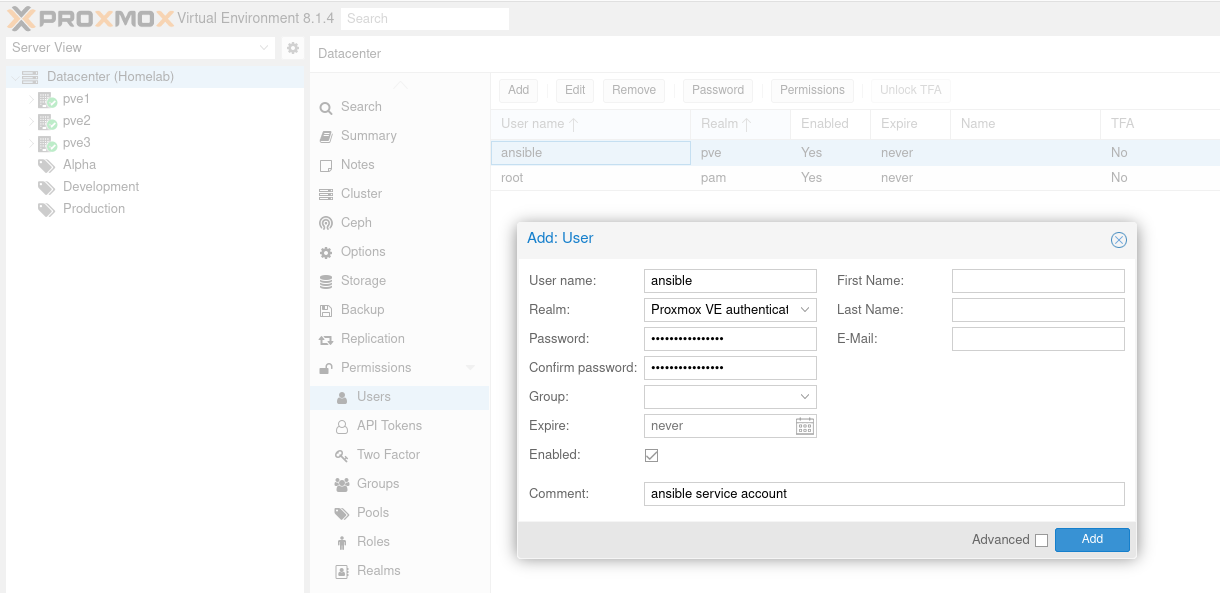1220x593 pixels.
Task: Click the Replication arrows icon
Action: click(326, 340)
